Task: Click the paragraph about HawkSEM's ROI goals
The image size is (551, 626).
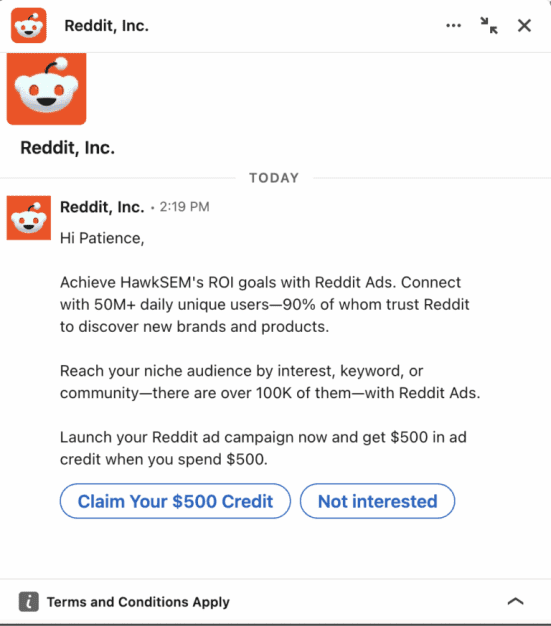Action: pyautogui.click(x=265, y=304)
